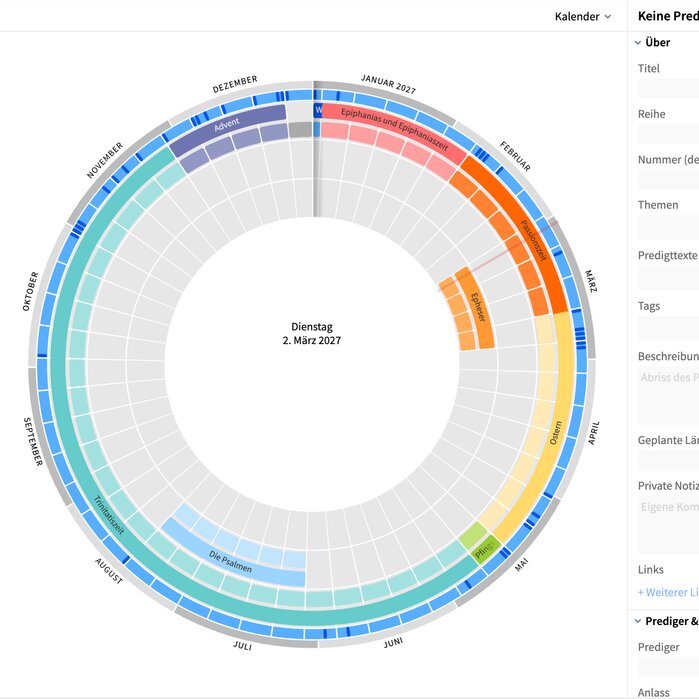699x699 pixels.
Task: Click the Tags input field
Action: click(668, 329)
